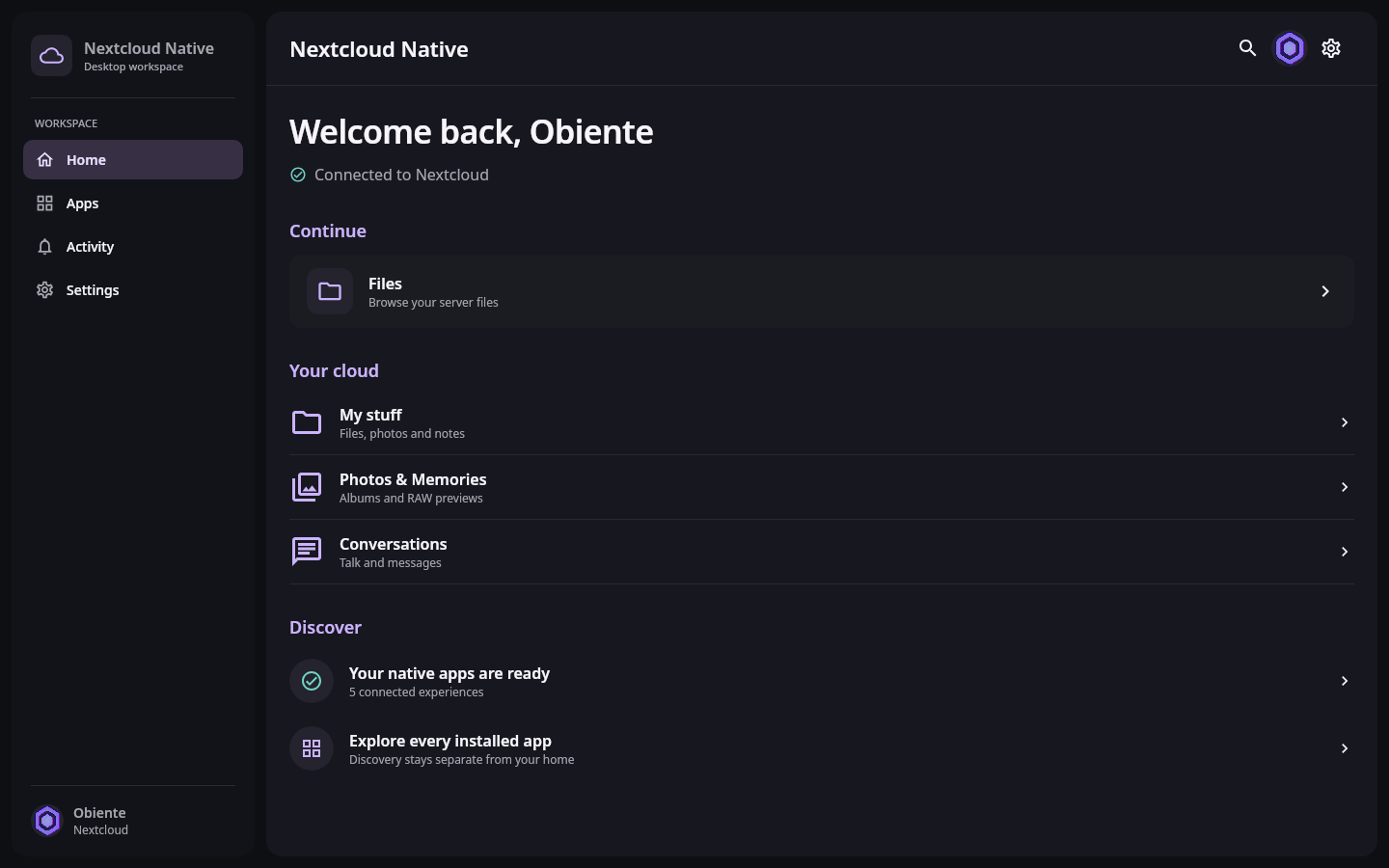Screen dimensions: 1389x868
Task: Open the Obiente account profile at sidebar bottom
Action: 133,821
